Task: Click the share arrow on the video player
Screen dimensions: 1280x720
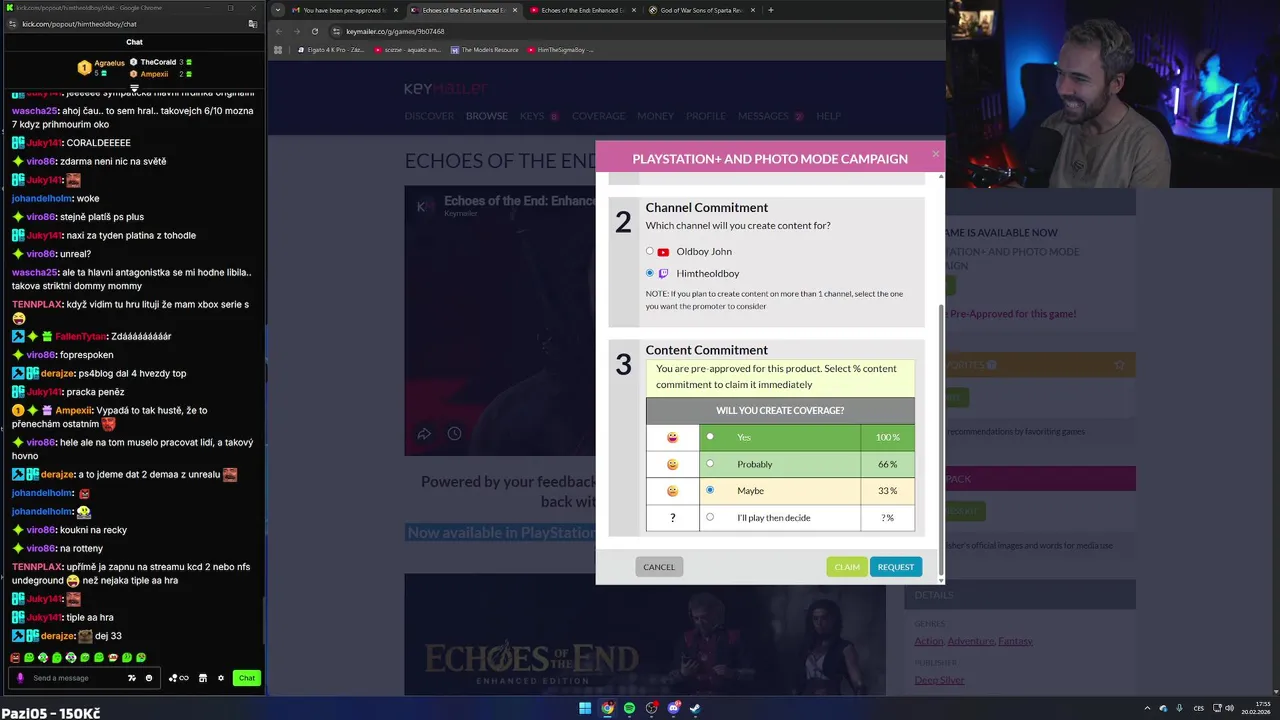Action: 424,433
